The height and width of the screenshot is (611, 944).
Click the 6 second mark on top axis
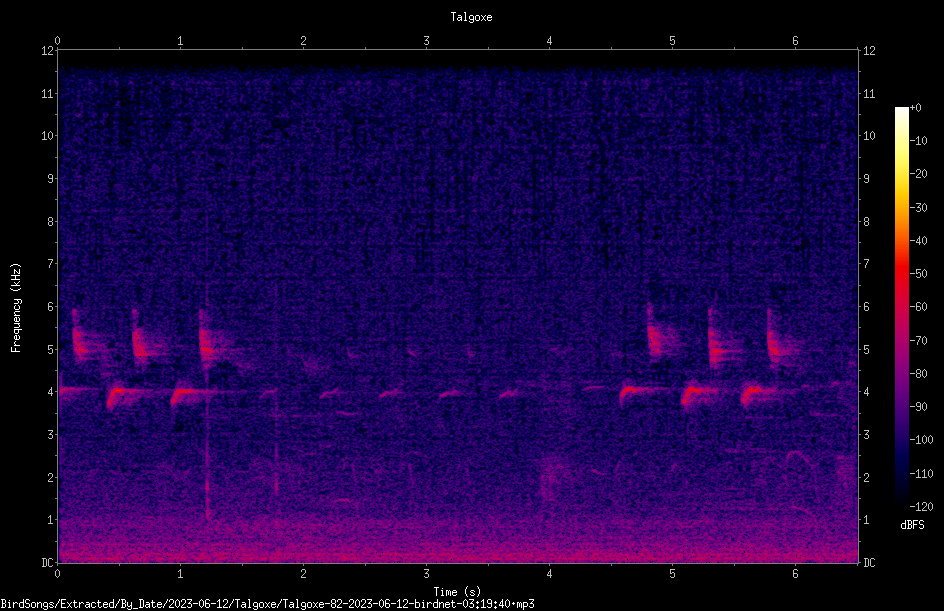tap(795, 41)
